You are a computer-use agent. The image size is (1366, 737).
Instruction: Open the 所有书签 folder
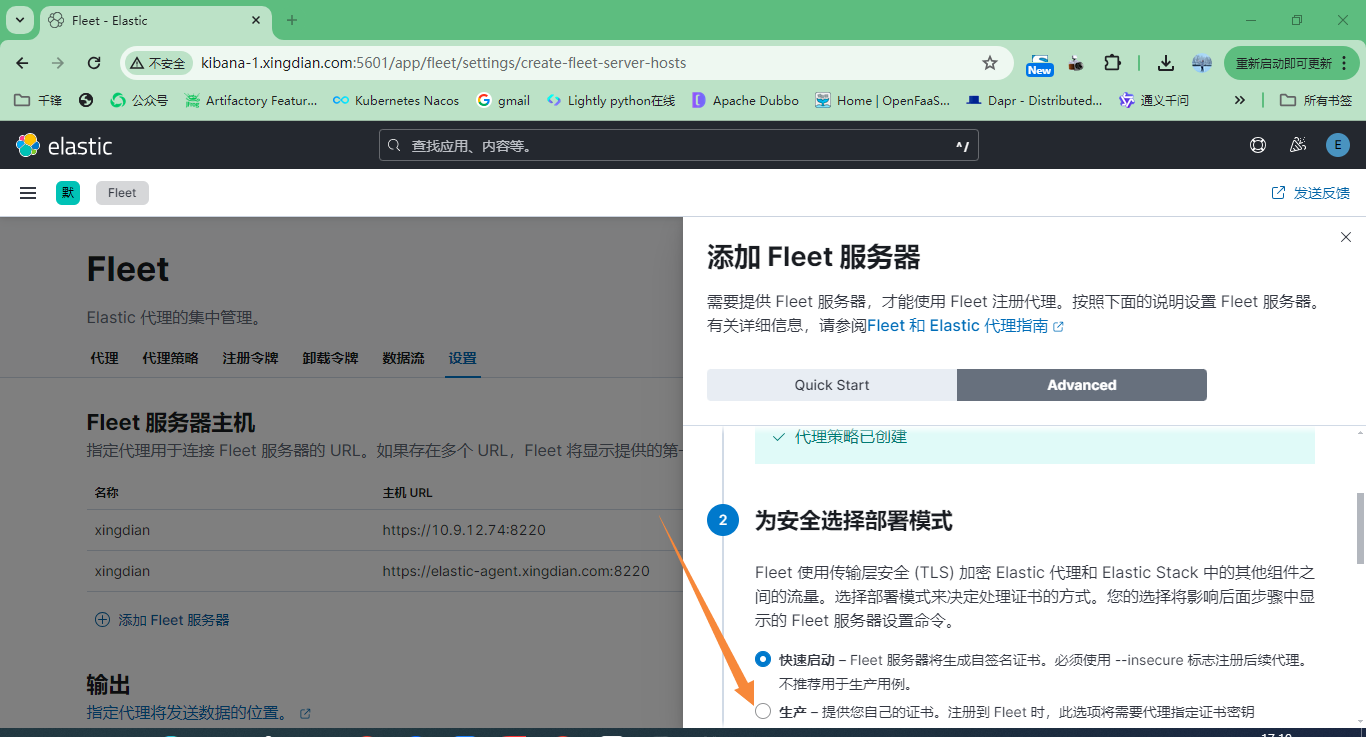pyautogui.click(x=1316, y=100)
